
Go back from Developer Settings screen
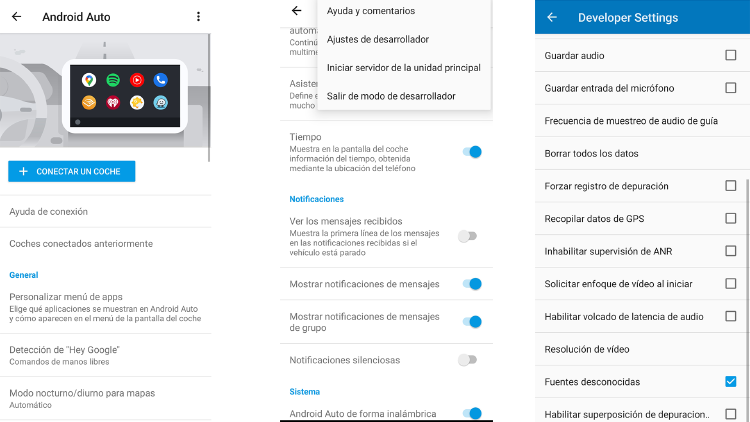point(552,17)
